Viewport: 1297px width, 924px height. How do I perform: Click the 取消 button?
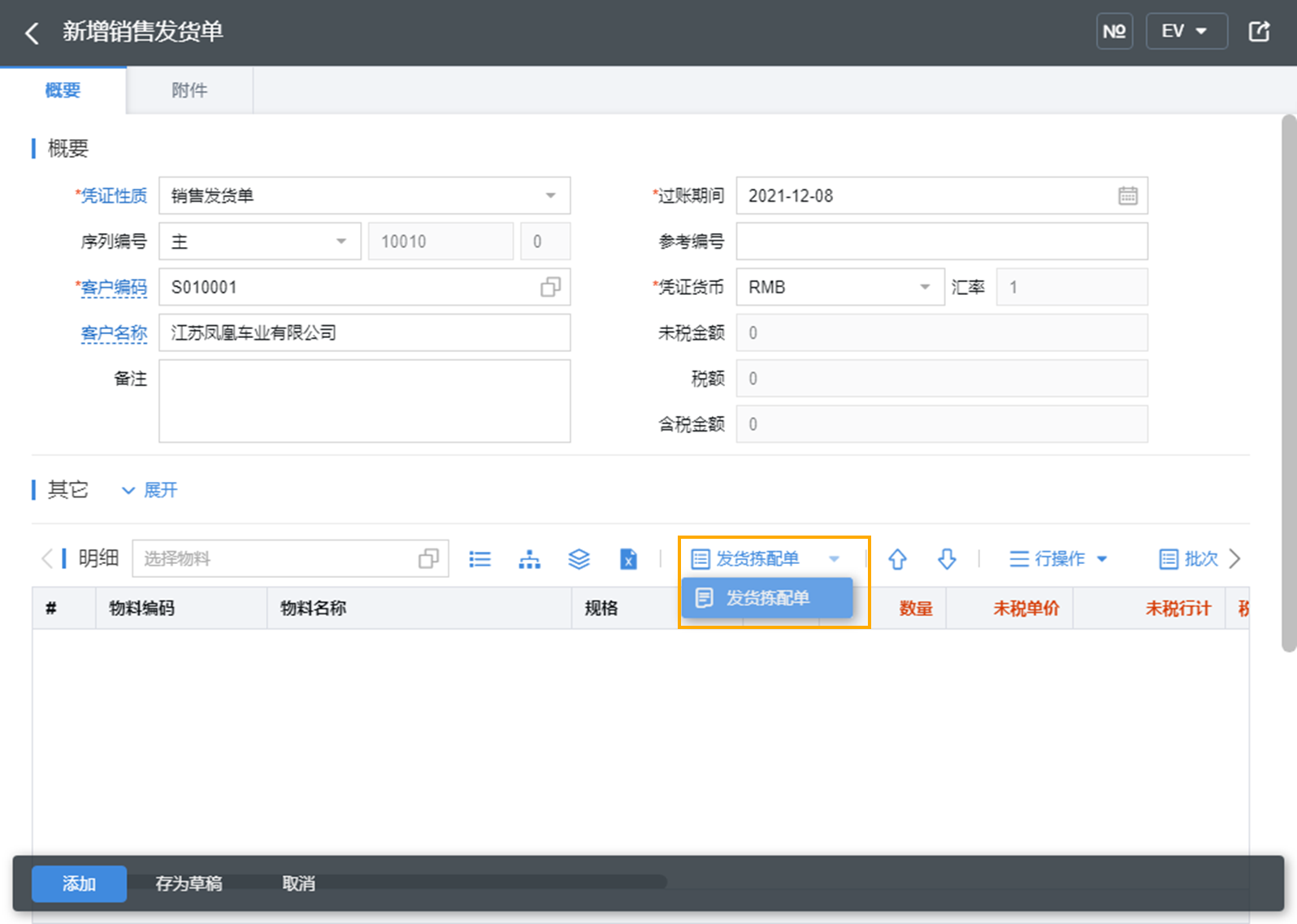[x=298, y=883]
